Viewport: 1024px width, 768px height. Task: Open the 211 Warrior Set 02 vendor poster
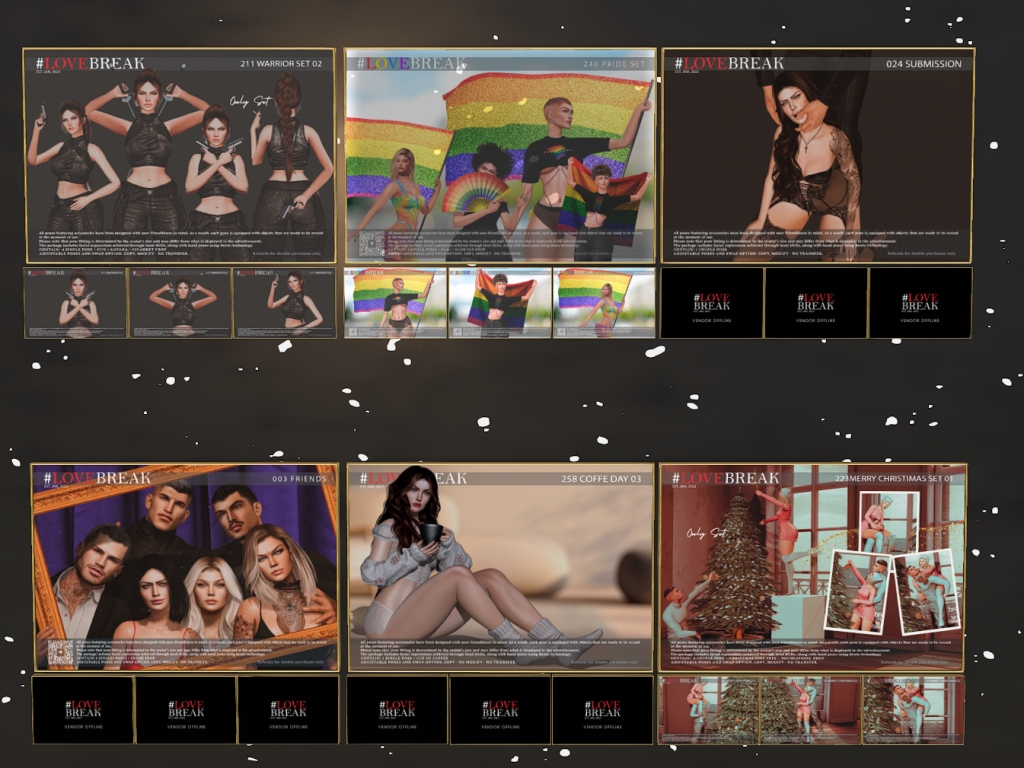(x=179, y=155)
